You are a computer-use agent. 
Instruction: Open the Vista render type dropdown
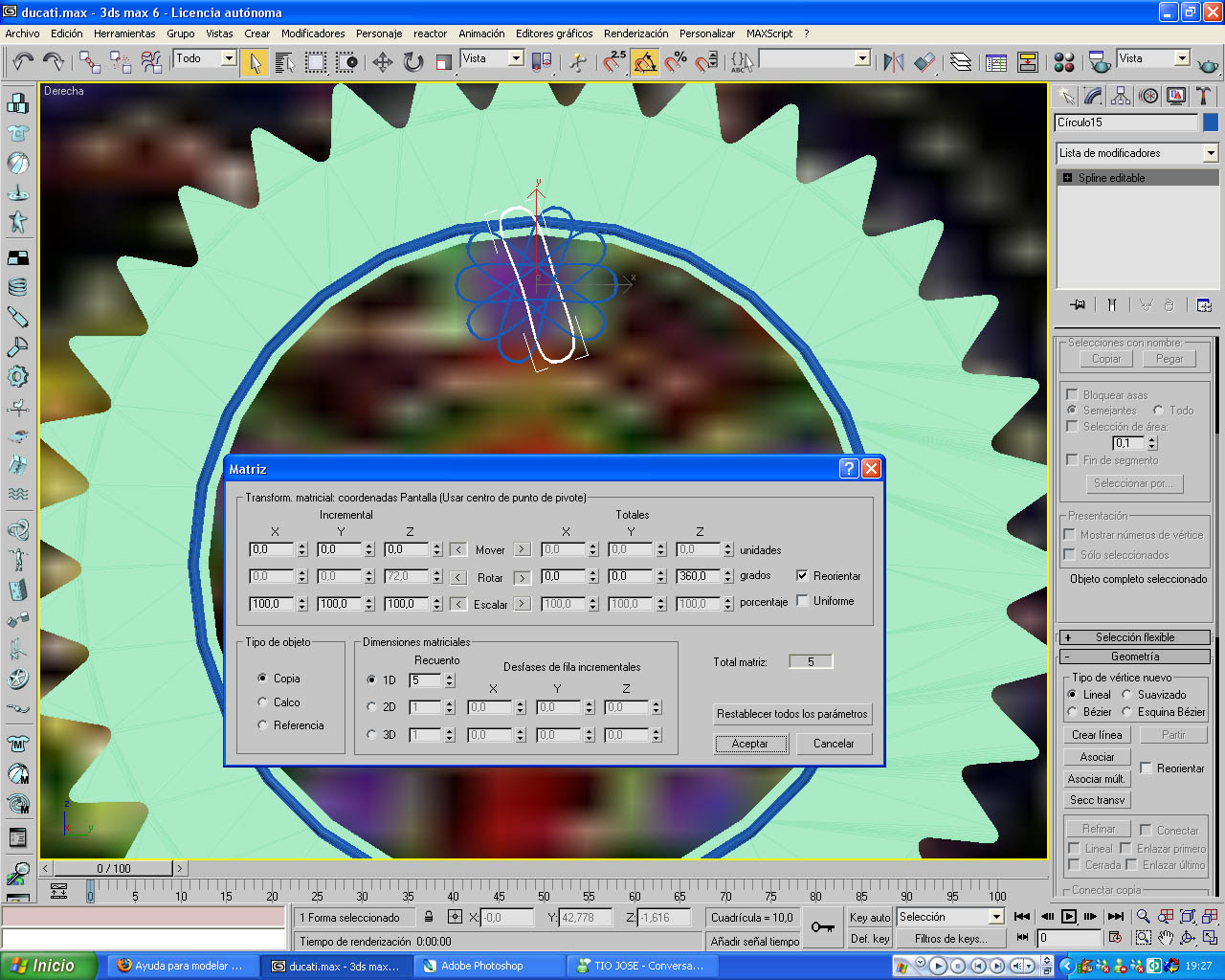[1182, 58]
